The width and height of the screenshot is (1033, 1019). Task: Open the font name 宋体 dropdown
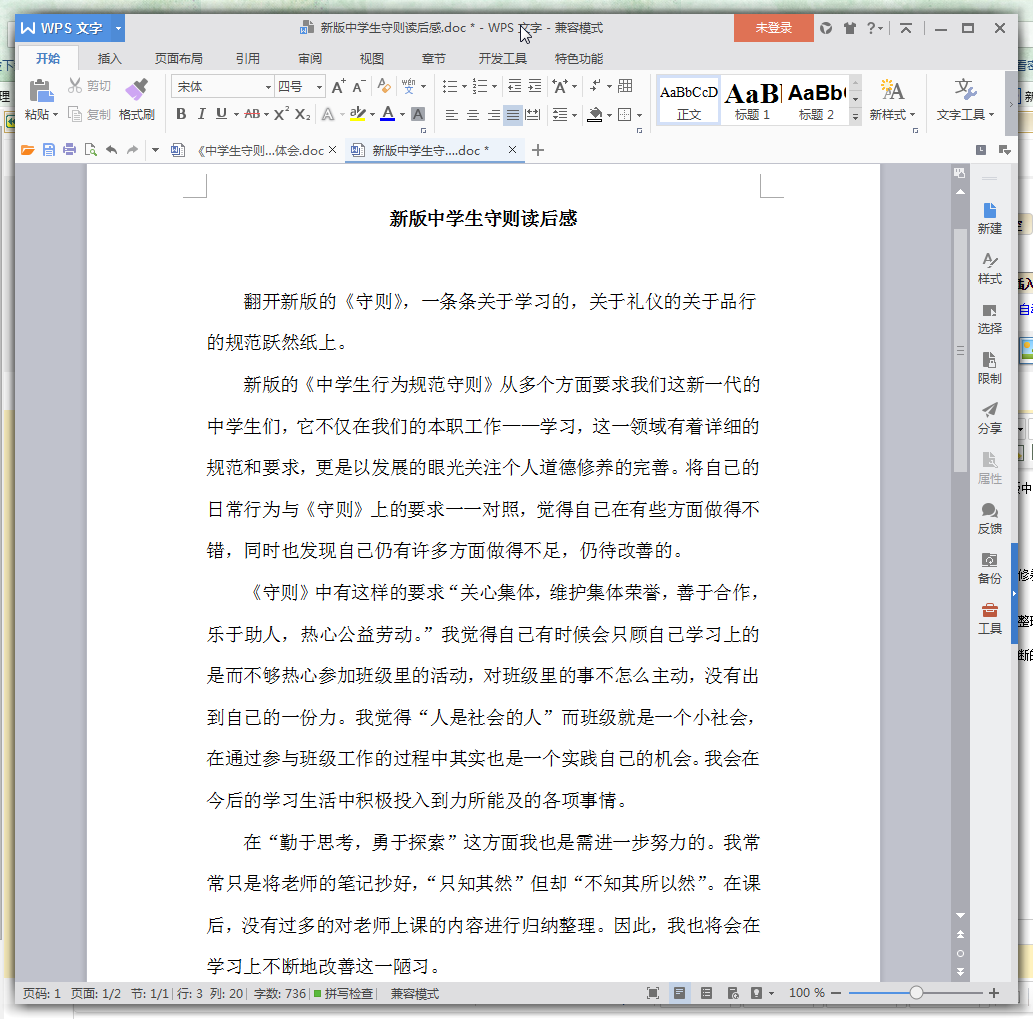(268, 87)
